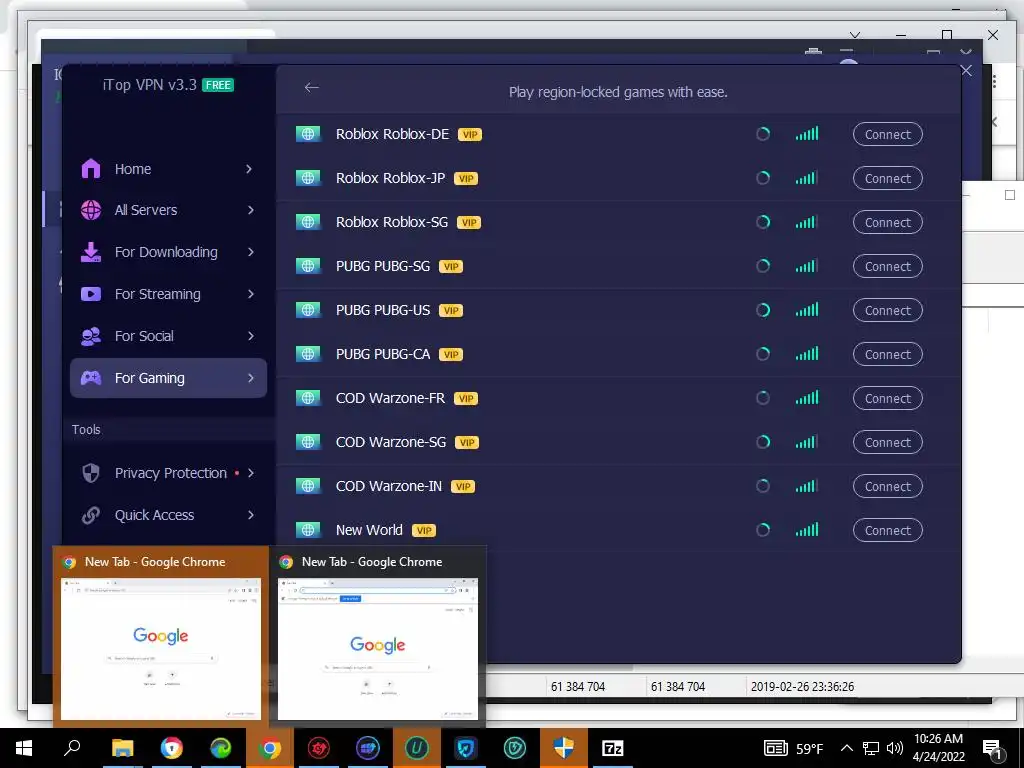The image size is (1024, 768).
Task: Open taskbar search magnifier
Action: pyautogui.click(x=72, y=748)
